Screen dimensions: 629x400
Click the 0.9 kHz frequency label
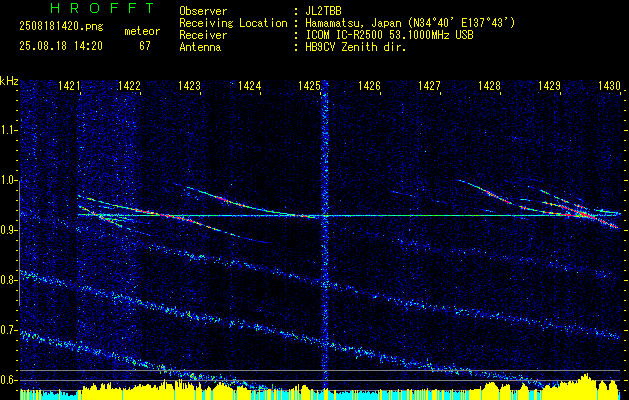9,230
